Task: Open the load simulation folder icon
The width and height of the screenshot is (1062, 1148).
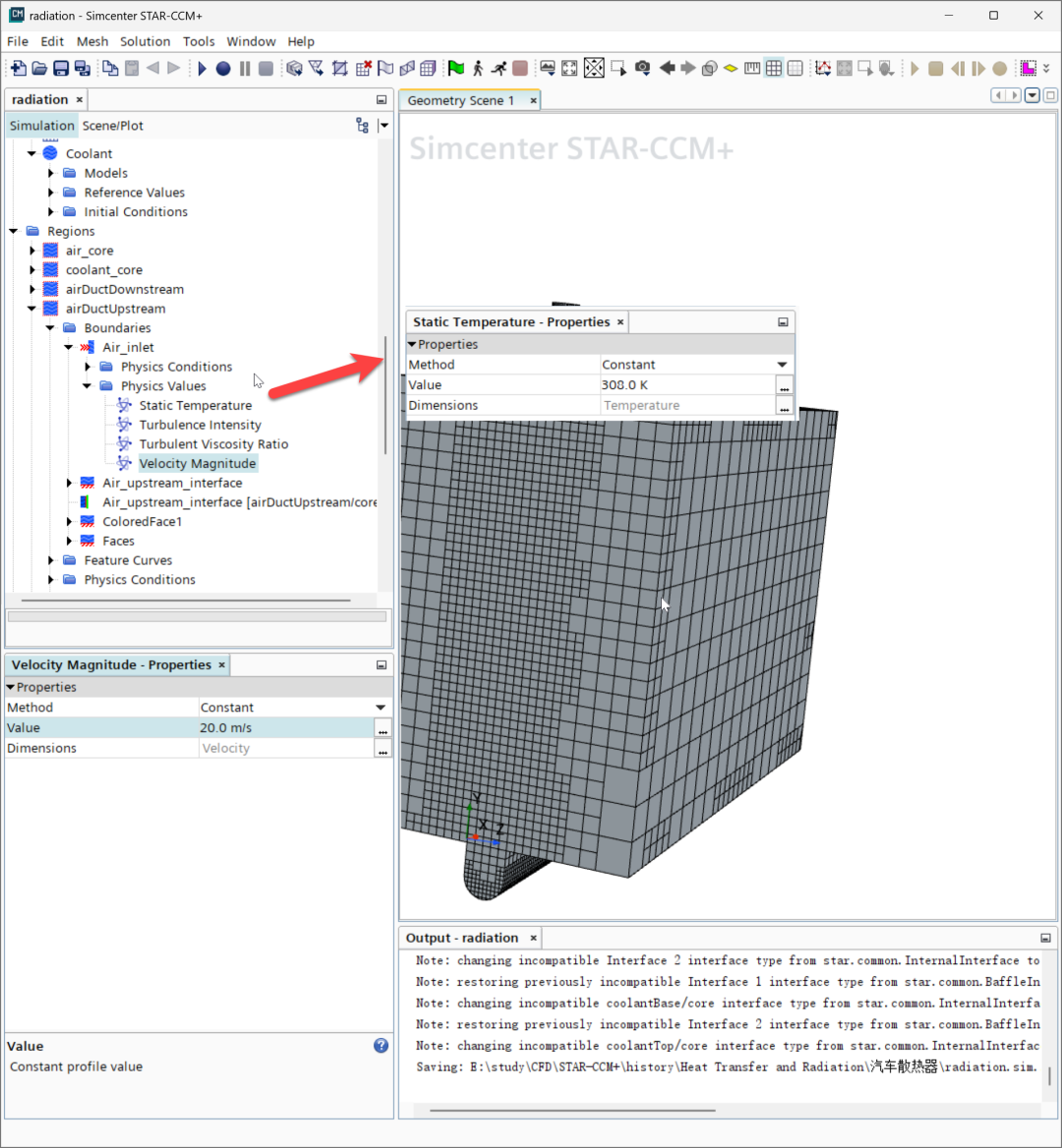Action: pos(39,68)
